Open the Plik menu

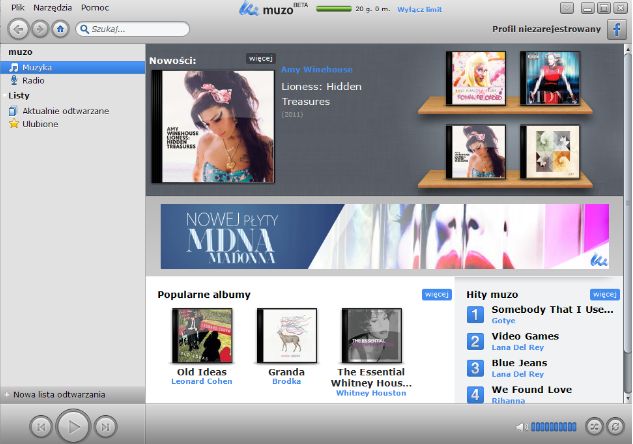click(x=18, y=8)
